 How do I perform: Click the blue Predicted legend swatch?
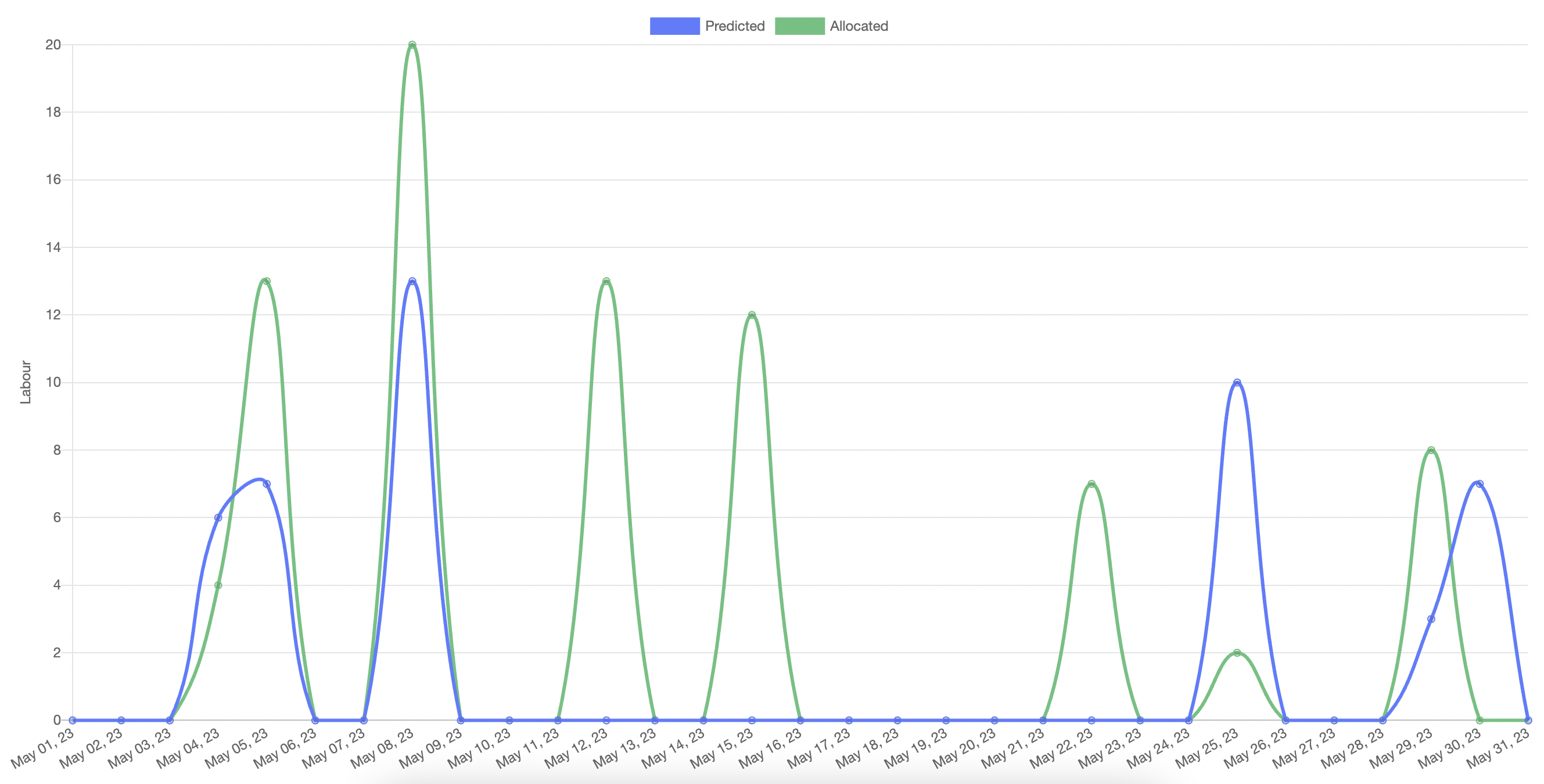click(x=674, y=26)
